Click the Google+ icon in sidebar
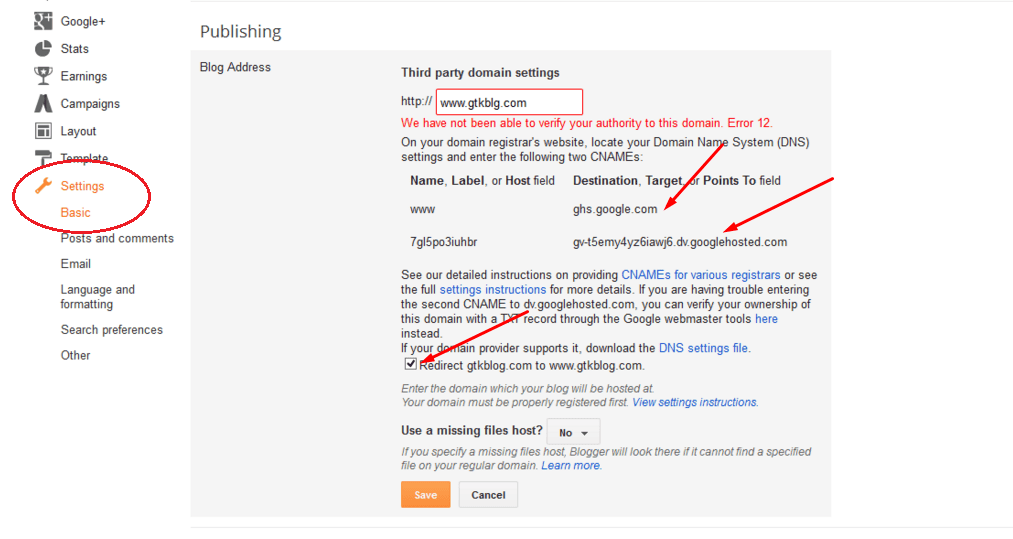Viewport: 1013px width, 539px height. tap(43, 21)
